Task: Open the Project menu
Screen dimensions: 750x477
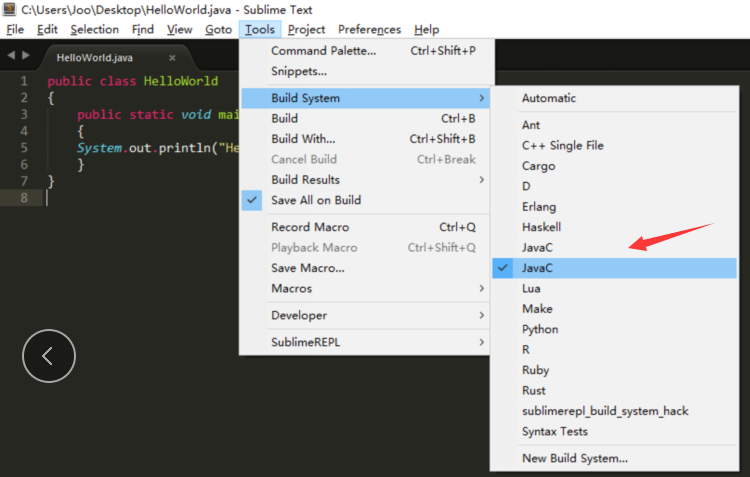Action: tap(306, 30)
